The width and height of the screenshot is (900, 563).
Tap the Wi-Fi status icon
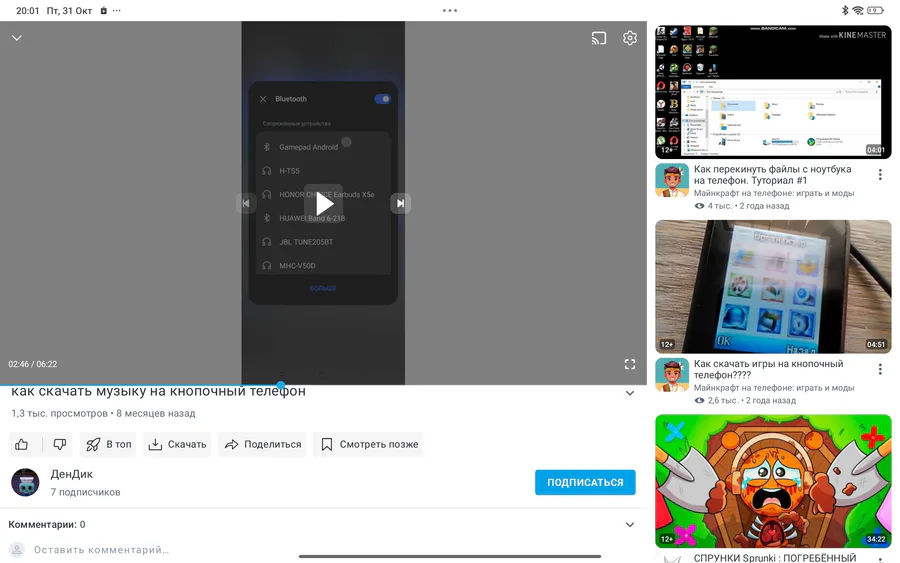tap(858, 10)
